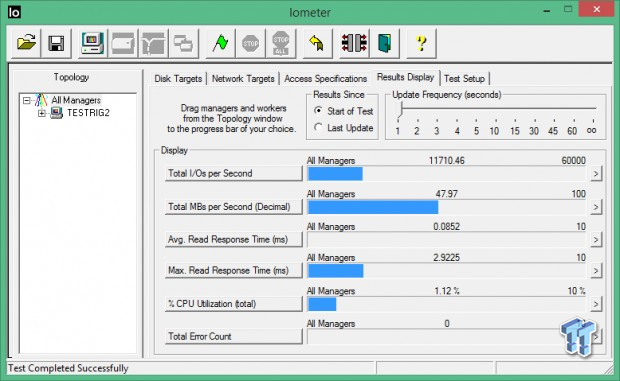Minimize the Iometer window
Viewport: 620px width, 381px height.
pyautogui.click(x=547, y=11)
